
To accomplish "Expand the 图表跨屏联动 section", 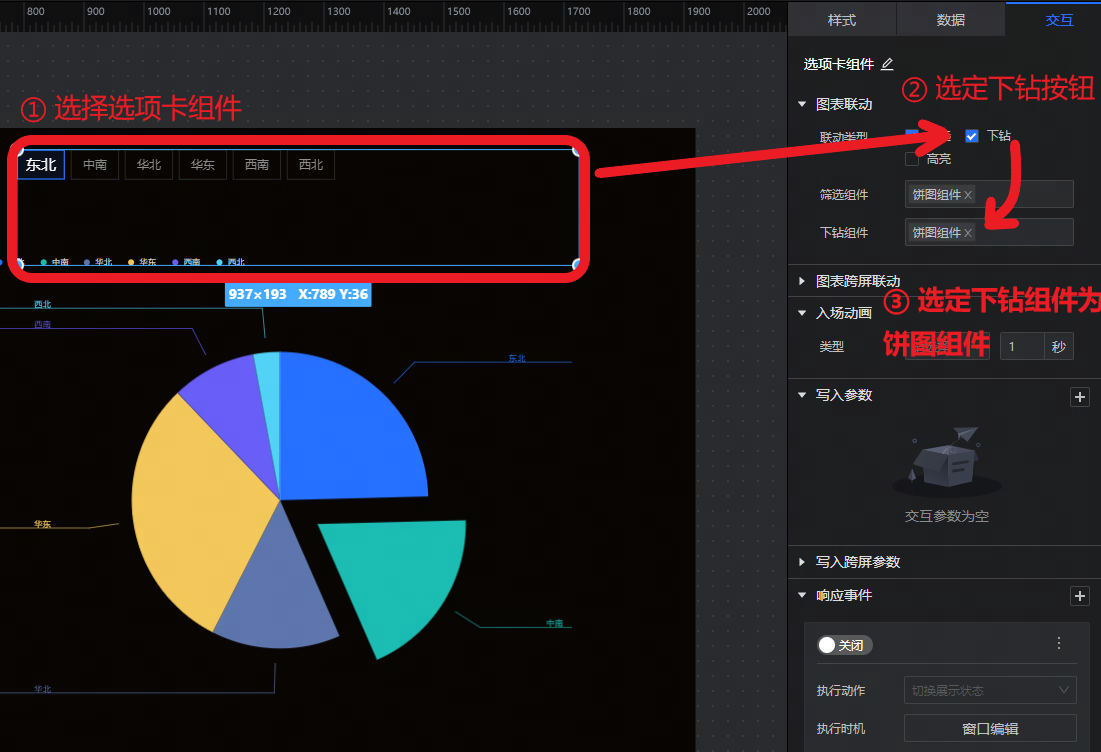I will click(x=802, y=281).
